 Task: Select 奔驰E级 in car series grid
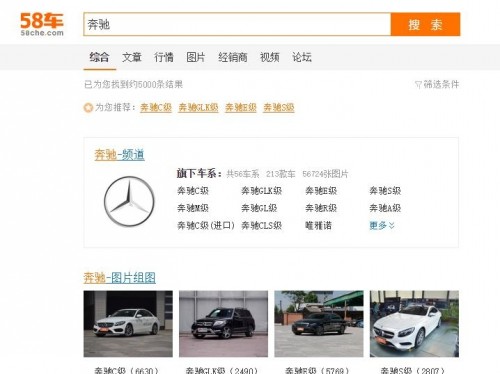tap(321, 191)
